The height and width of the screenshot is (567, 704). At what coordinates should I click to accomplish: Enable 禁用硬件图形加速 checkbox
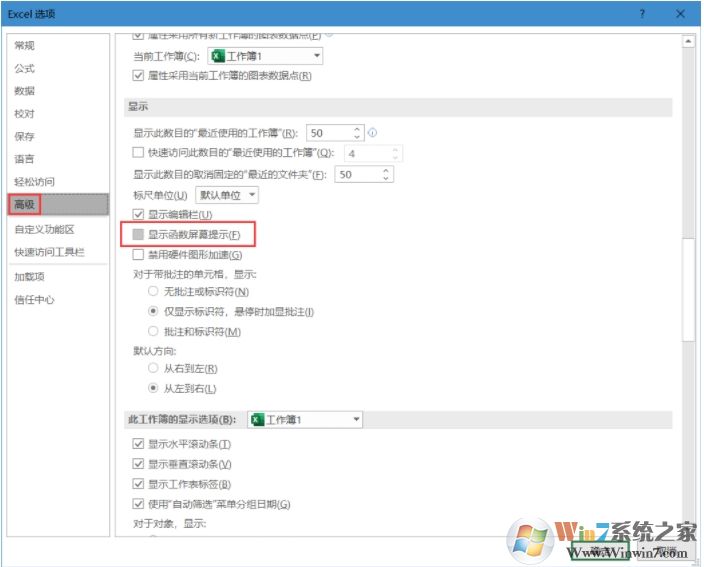138,255
